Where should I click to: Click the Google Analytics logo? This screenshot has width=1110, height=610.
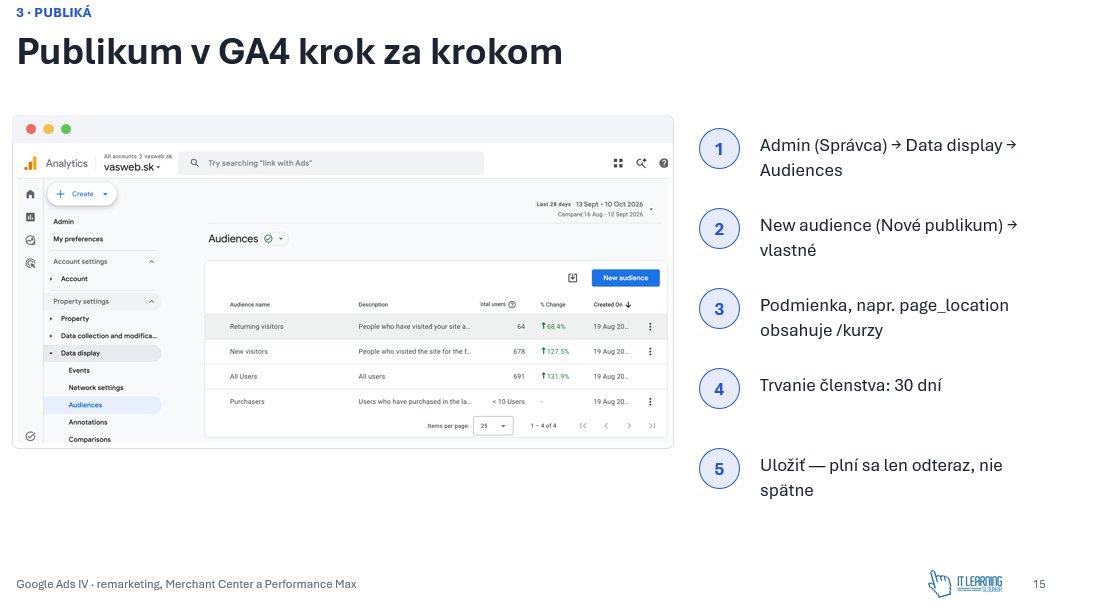(x=30, y=163)
